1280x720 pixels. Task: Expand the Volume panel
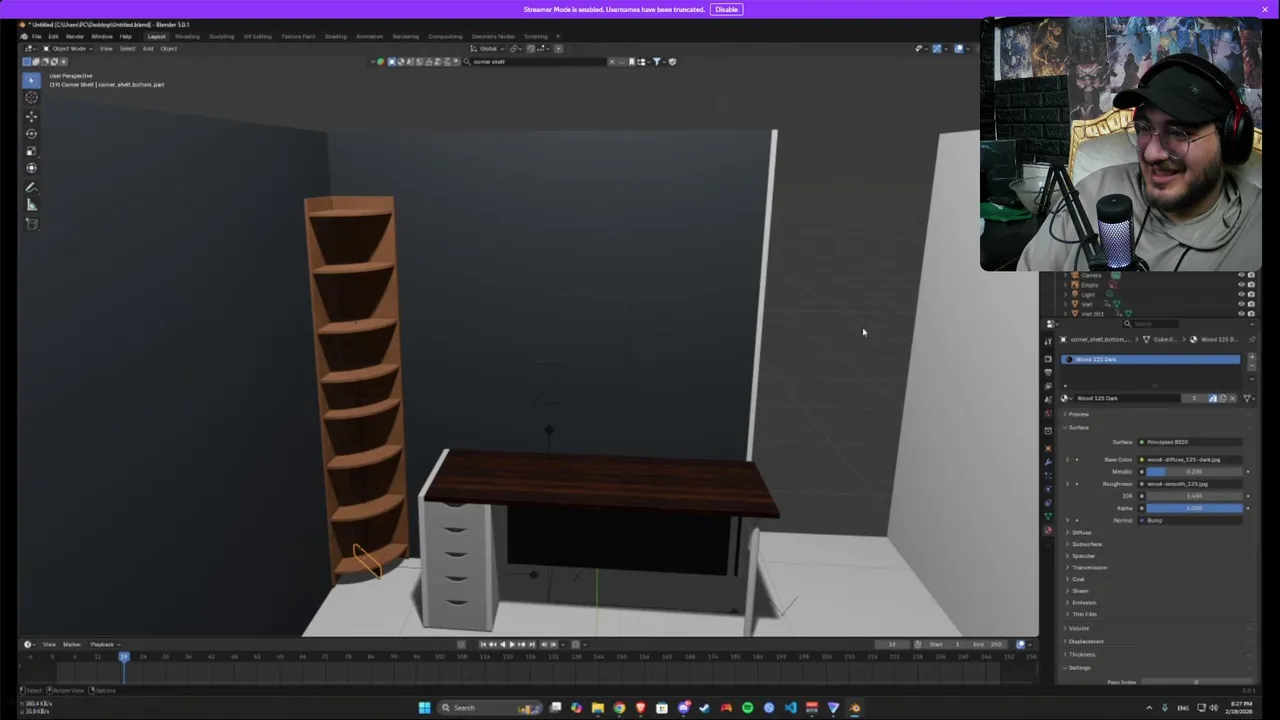1078,628
